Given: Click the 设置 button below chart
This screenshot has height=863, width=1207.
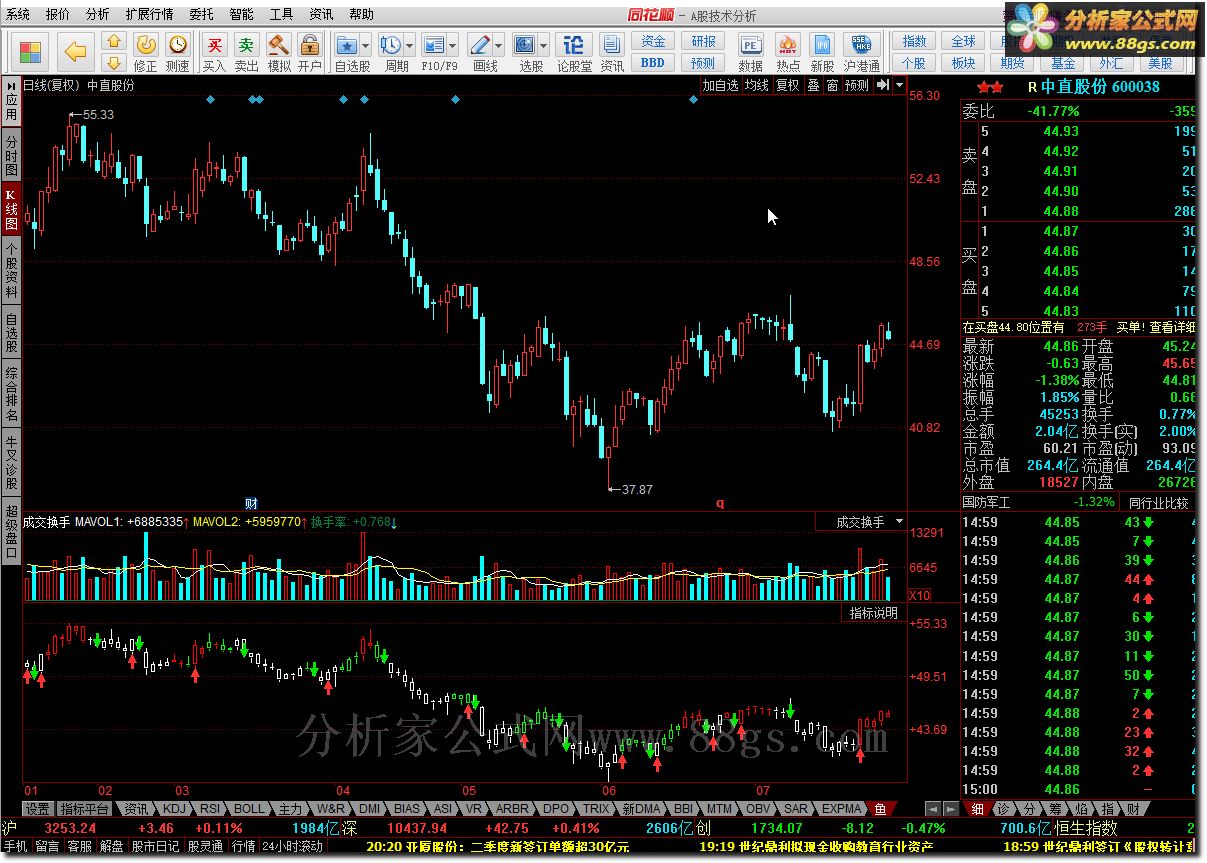Looking at the screenshot, I should [x=38, y=808].
